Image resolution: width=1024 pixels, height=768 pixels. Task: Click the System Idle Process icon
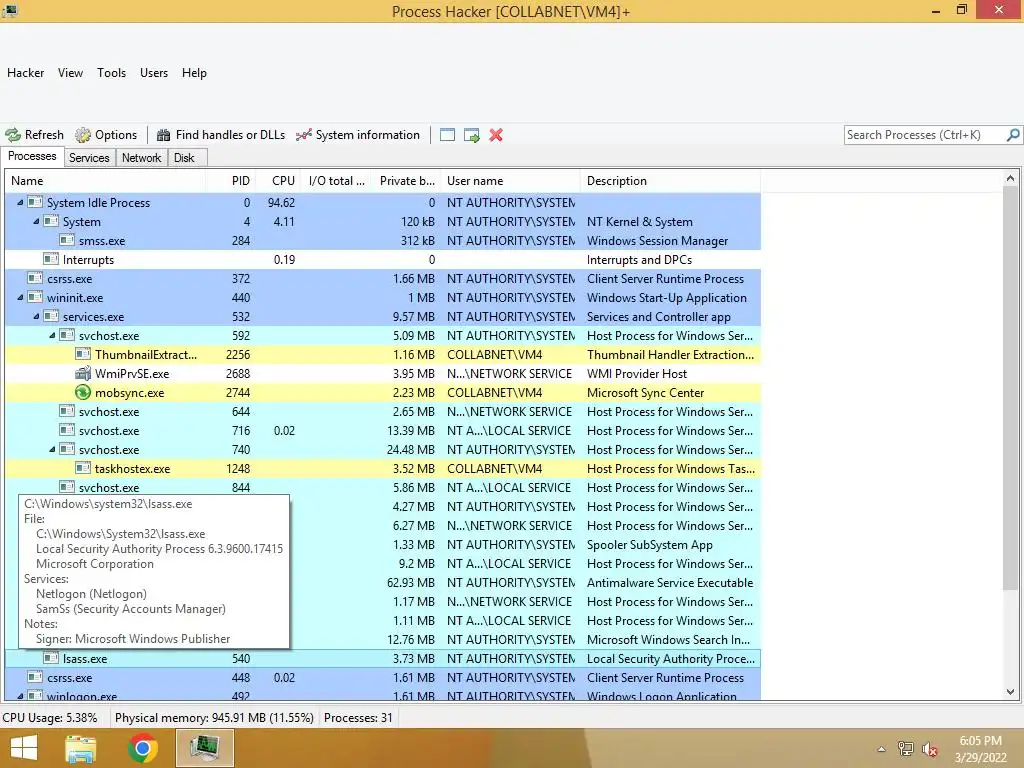click(x=35, y=202)
